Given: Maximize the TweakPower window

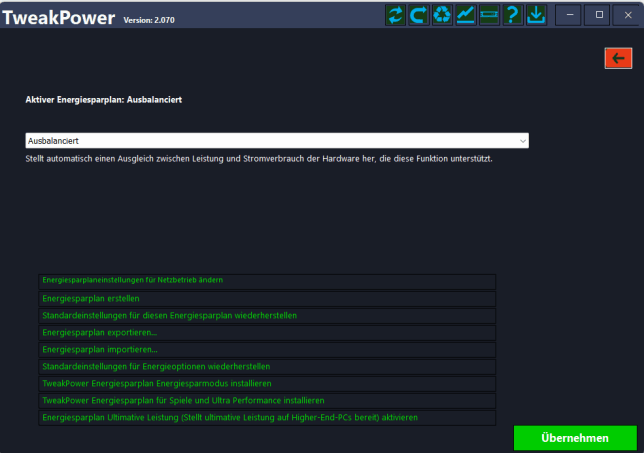Looking at the screenshot, I should (599, 15).
